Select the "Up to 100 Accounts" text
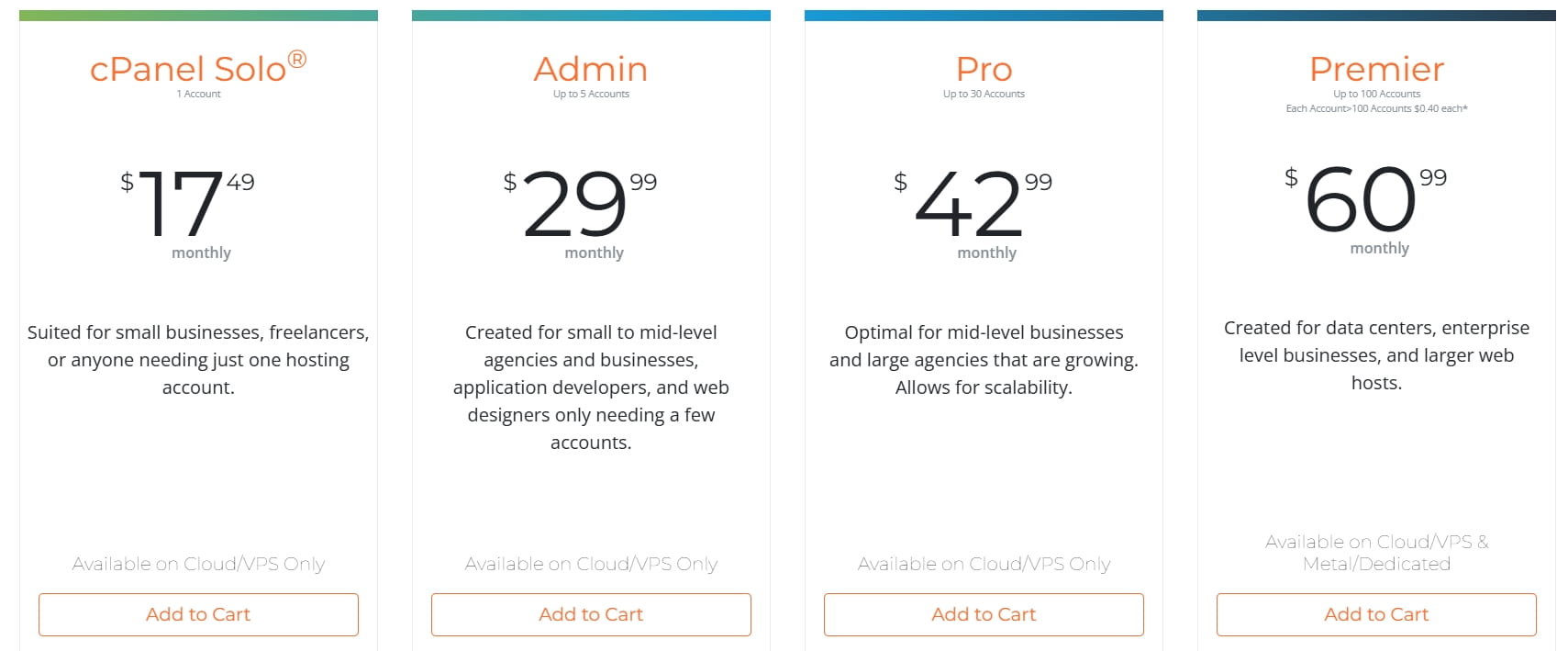 coord(1376,94)
